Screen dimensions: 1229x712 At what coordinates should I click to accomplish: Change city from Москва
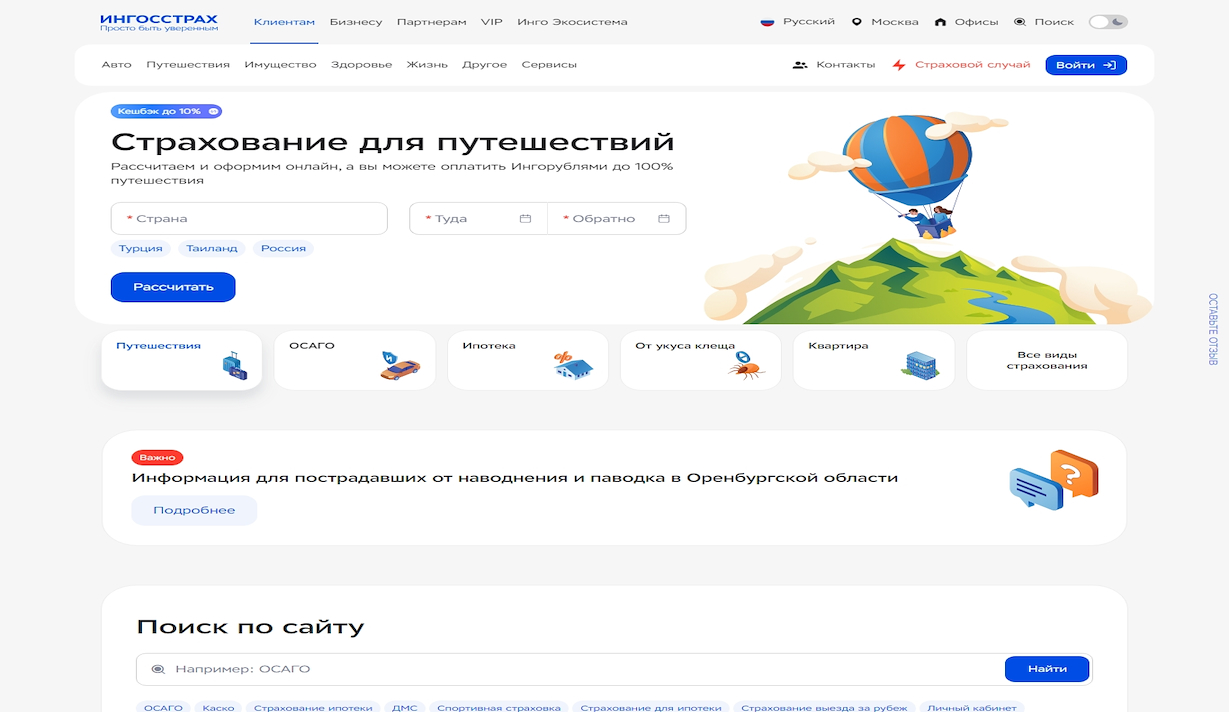(x=894, y=22)
